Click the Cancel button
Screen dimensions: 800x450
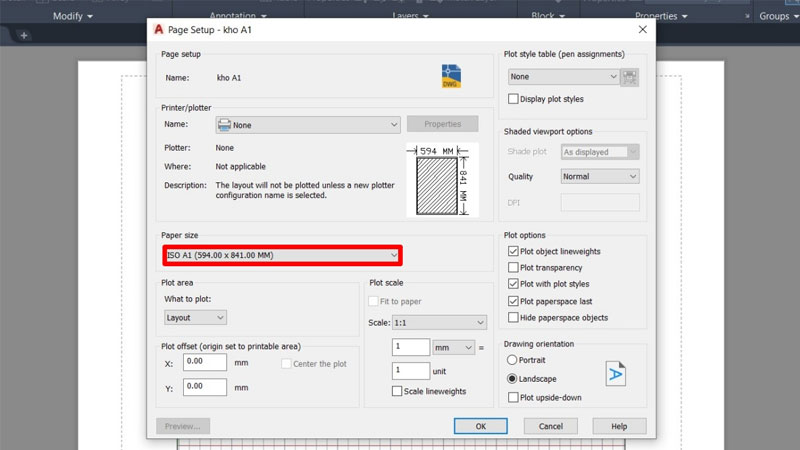tap(550, 426)
